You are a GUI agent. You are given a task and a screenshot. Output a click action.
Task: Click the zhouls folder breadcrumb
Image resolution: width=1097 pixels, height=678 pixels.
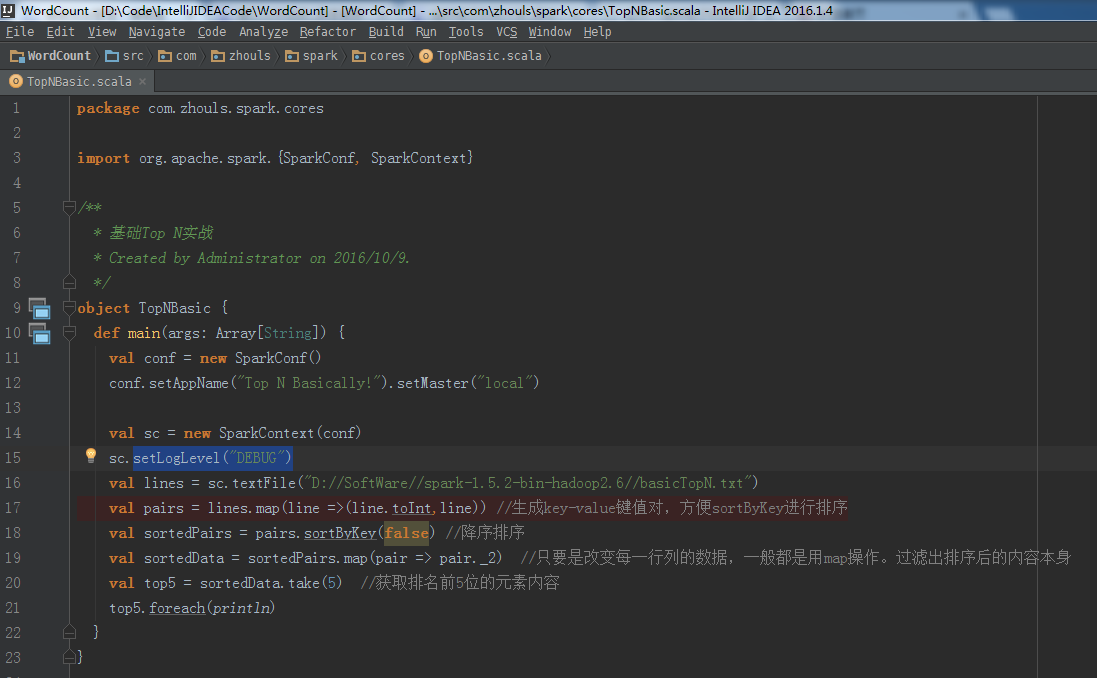pos(241,56)
